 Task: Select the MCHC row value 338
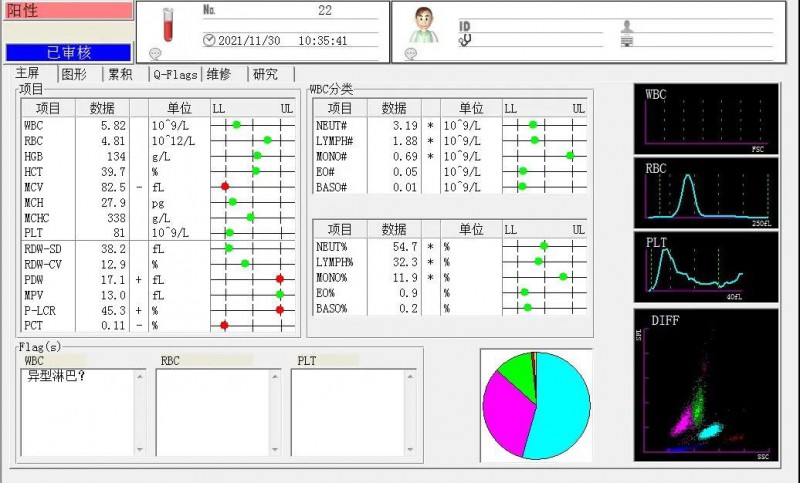click(116, 218)
